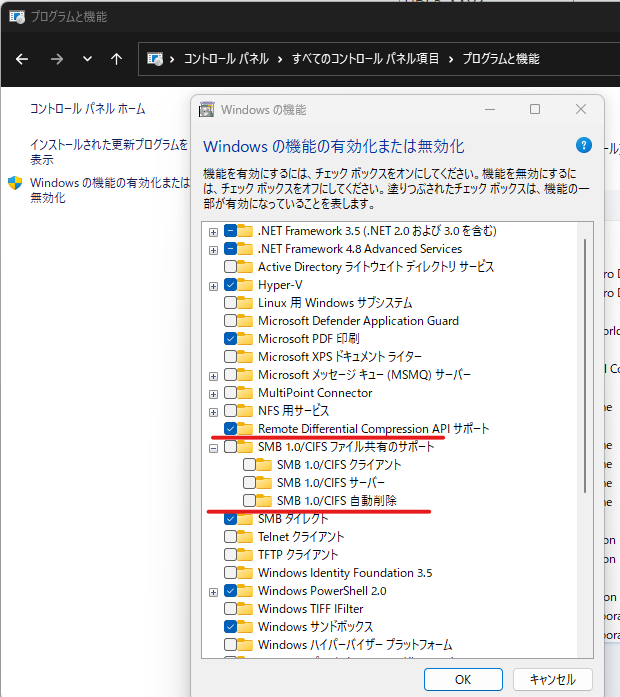The height and width of the screenshot is (697, 620).
Task: Click folder icon of Windows サンドボックス
Action: pos(245,626)
